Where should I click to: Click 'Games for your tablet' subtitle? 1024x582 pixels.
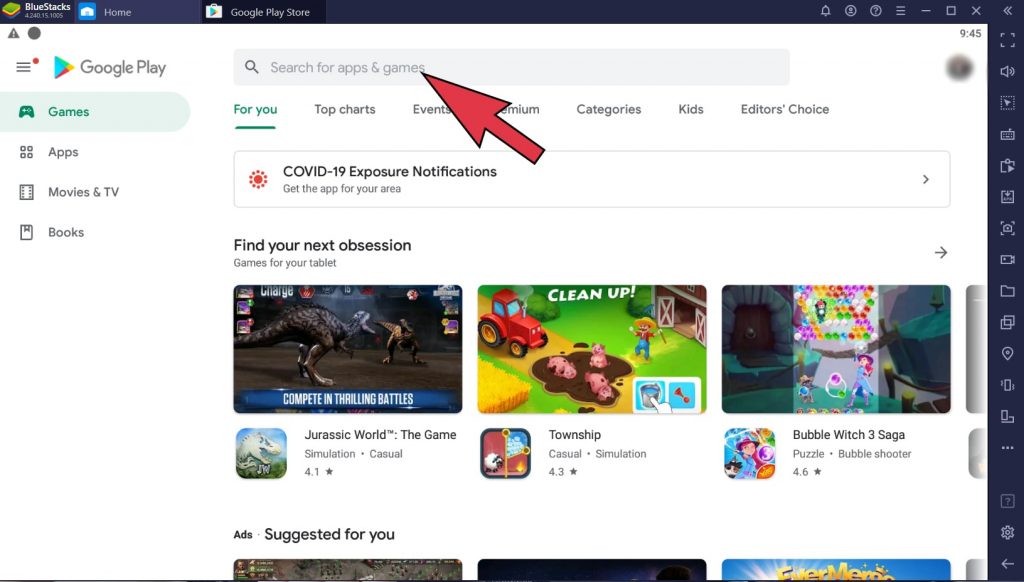click(285, 263)
